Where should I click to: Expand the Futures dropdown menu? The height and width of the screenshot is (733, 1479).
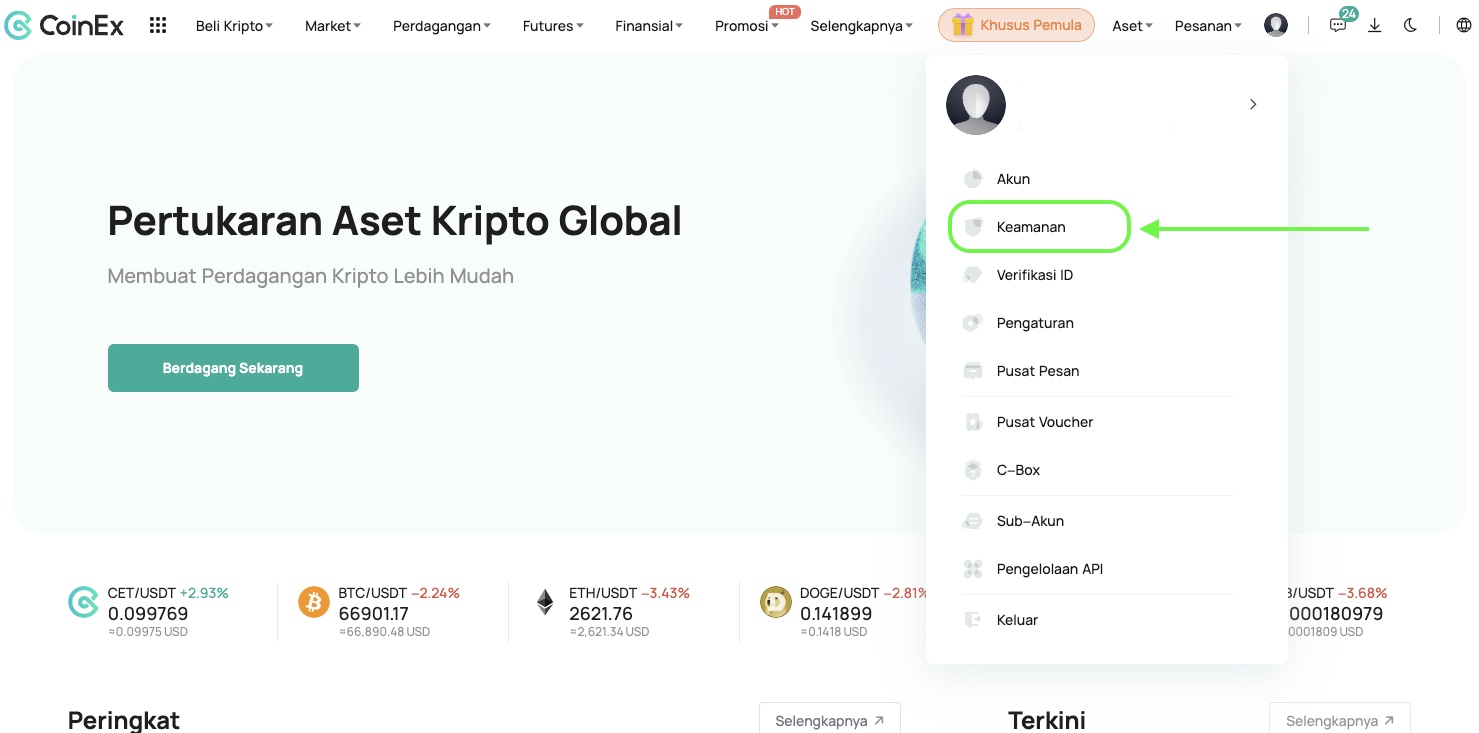tap(553, 26)
